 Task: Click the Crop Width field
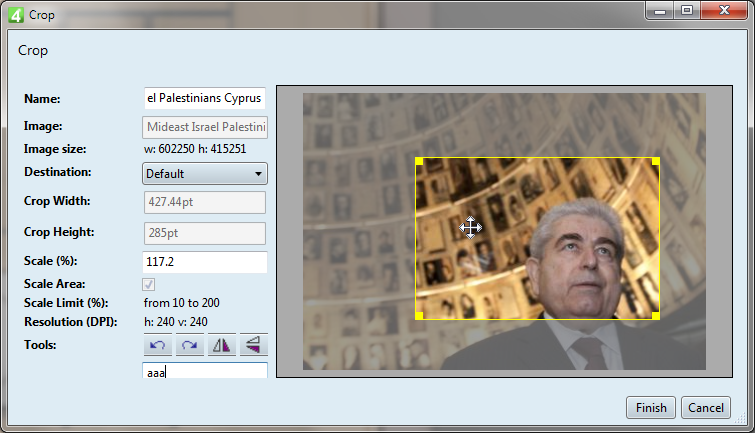(205, 202)
